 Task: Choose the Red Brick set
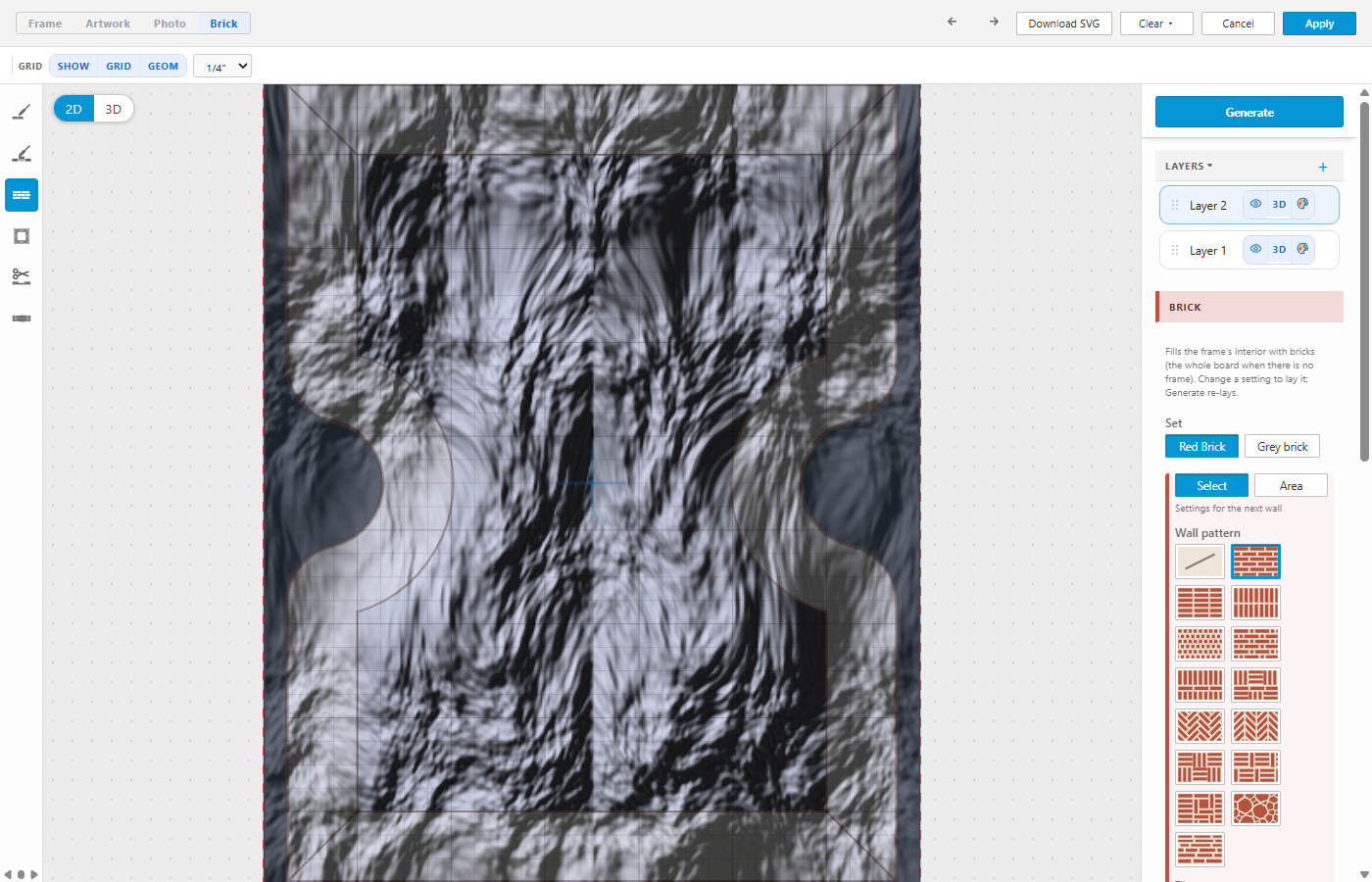pos(1202,446)
